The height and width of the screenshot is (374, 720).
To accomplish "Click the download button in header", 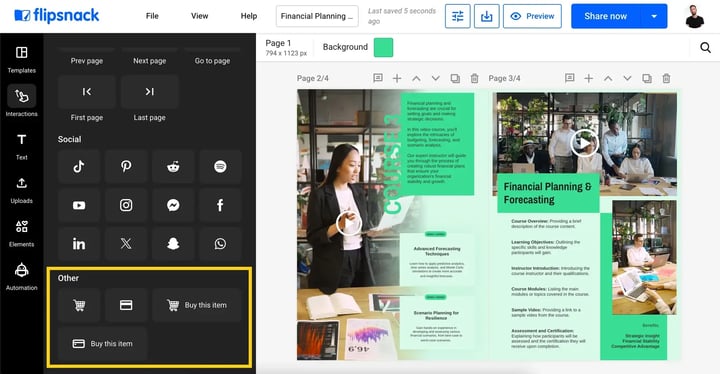I will click(x=486, y=16).
